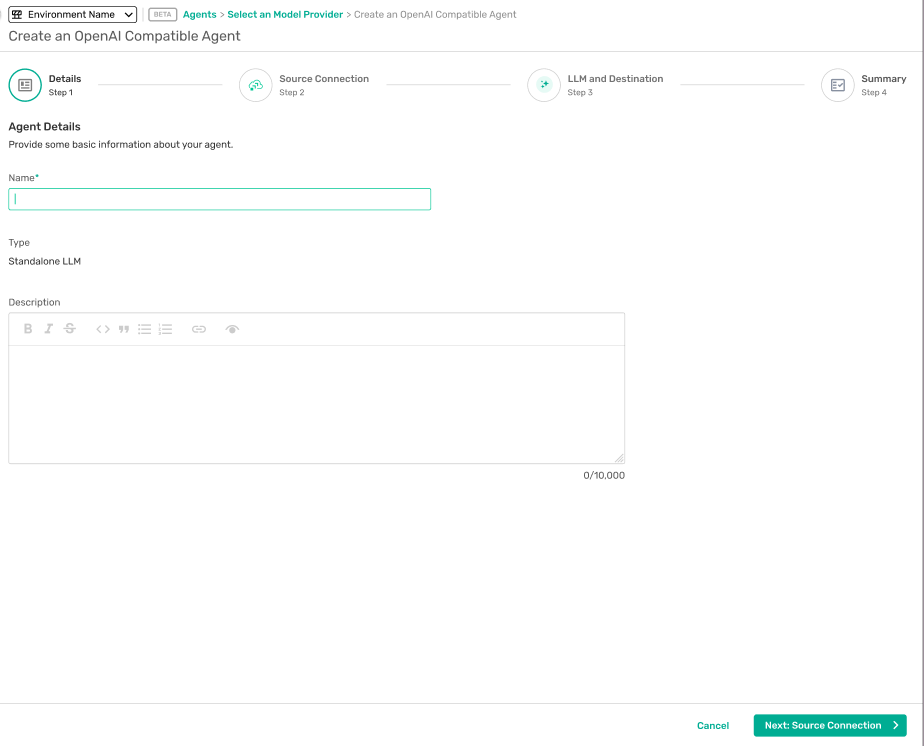The image size is (924, 746).
Task: Toggle description preview eye icon
Action: pos(232,329)
